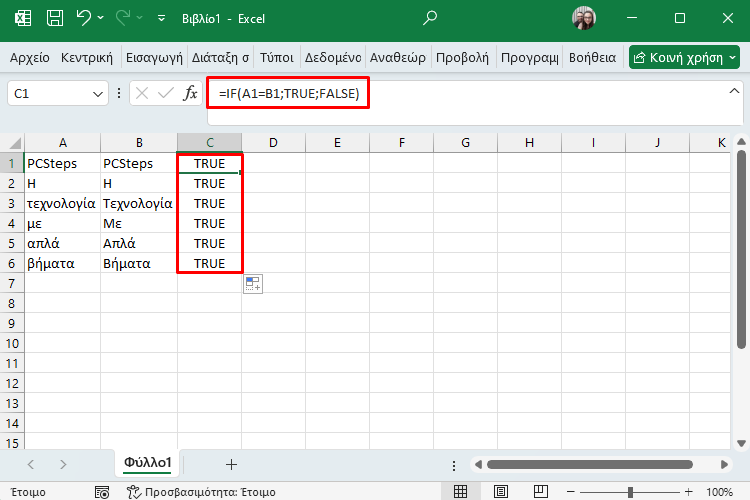This screenshot has width=750, height=500.
Task: Confirm the formula with checkmark icon
Action: tap(165, 93)
